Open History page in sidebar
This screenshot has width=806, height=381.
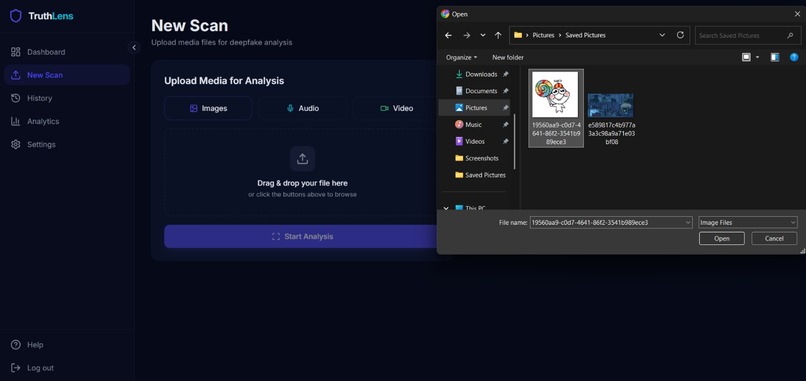67,98
